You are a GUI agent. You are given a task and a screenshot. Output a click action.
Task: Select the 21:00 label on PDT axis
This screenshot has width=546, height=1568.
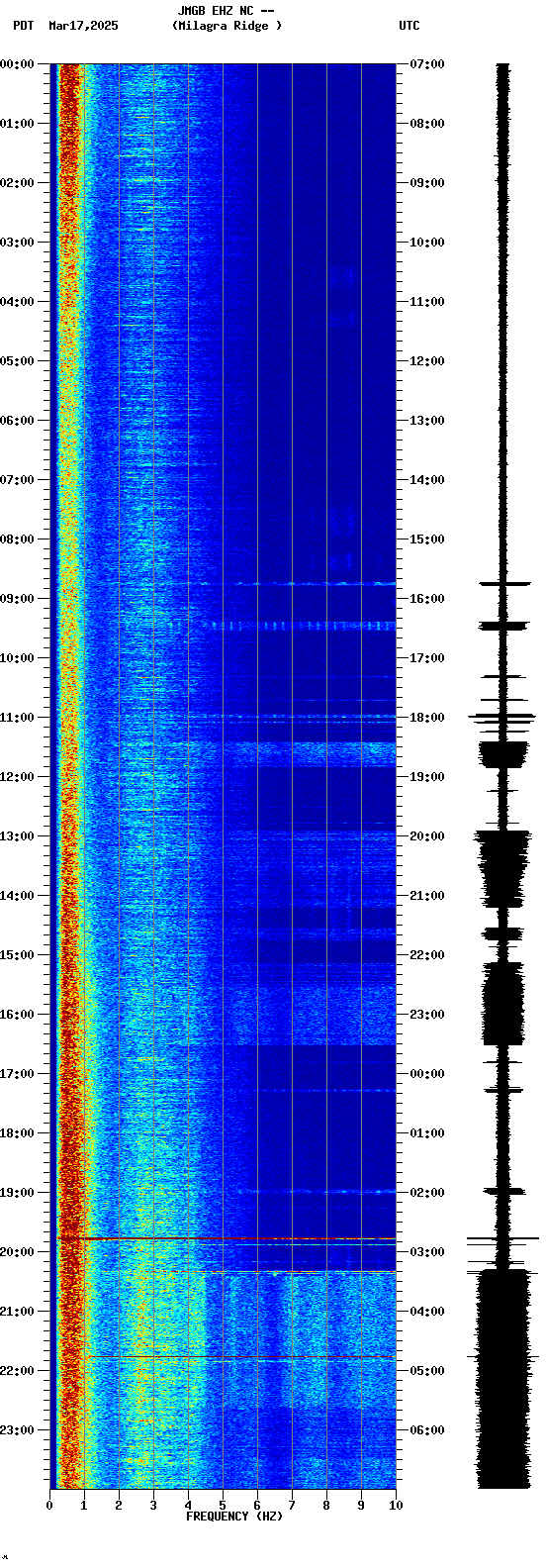[x=17, y=1312]
